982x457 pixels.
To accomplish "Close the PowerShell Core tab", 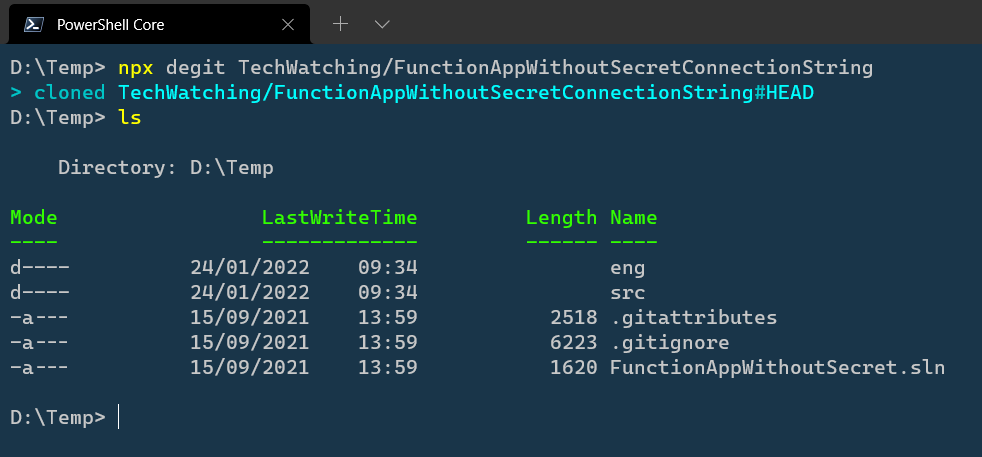I will coord(287,24).
